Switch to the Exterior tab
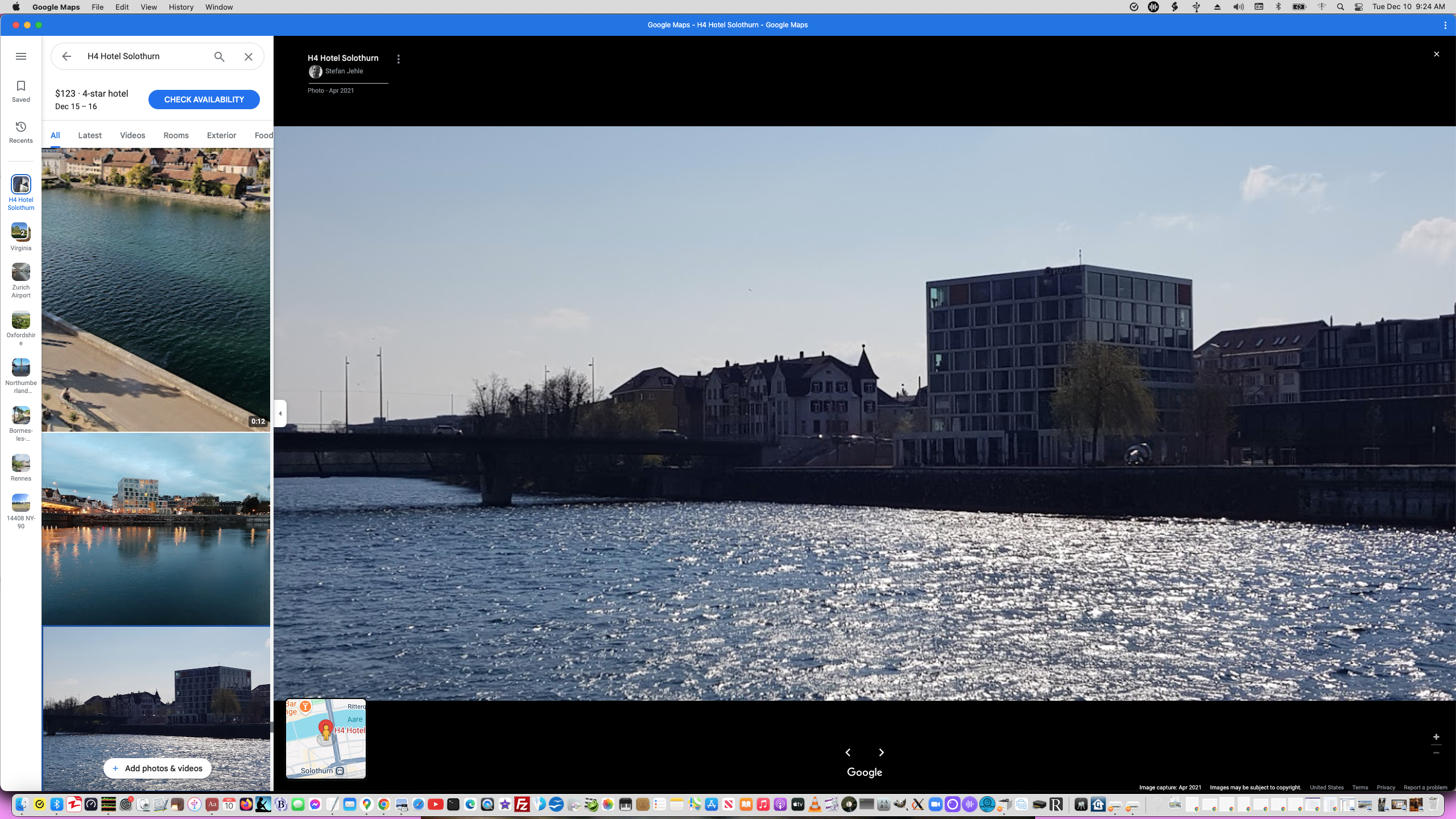The height and width of the screenshot is (819, 1456). pyautogui.click(x=221, y=135)
